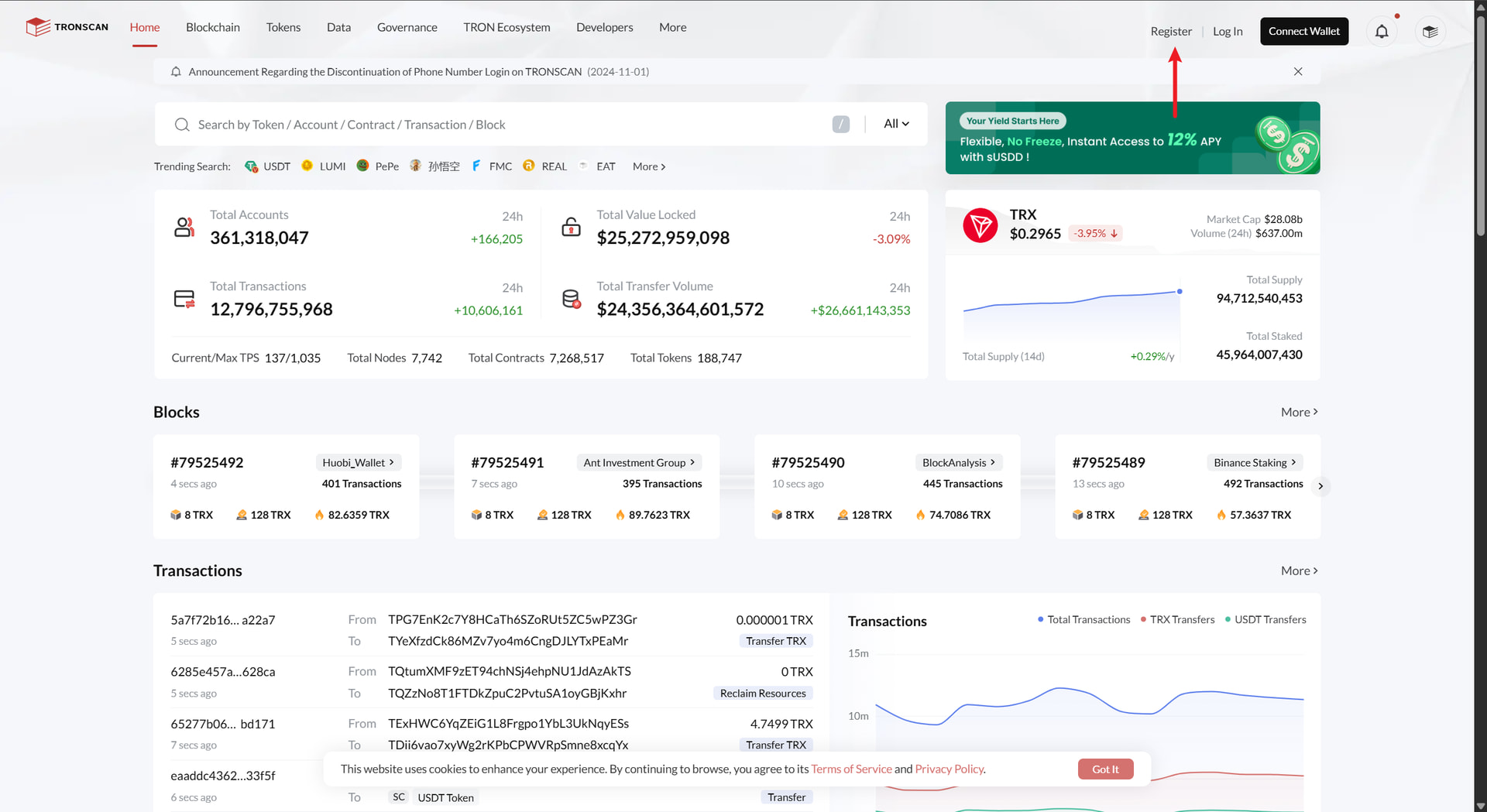
Task: Open the notifications bell icon
Action: coord(1382,32)
